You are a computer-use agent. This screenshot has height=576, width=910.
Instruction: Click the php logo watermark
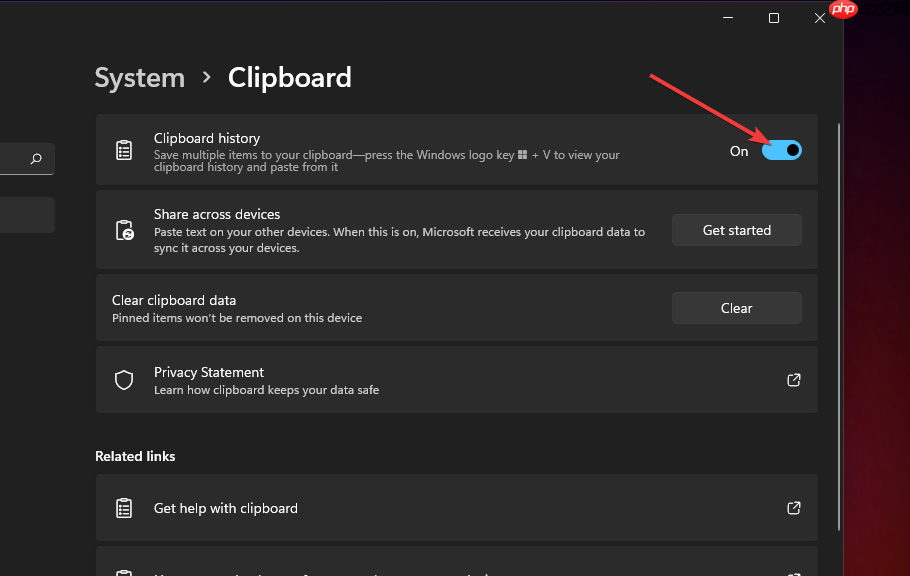point(844,10)
